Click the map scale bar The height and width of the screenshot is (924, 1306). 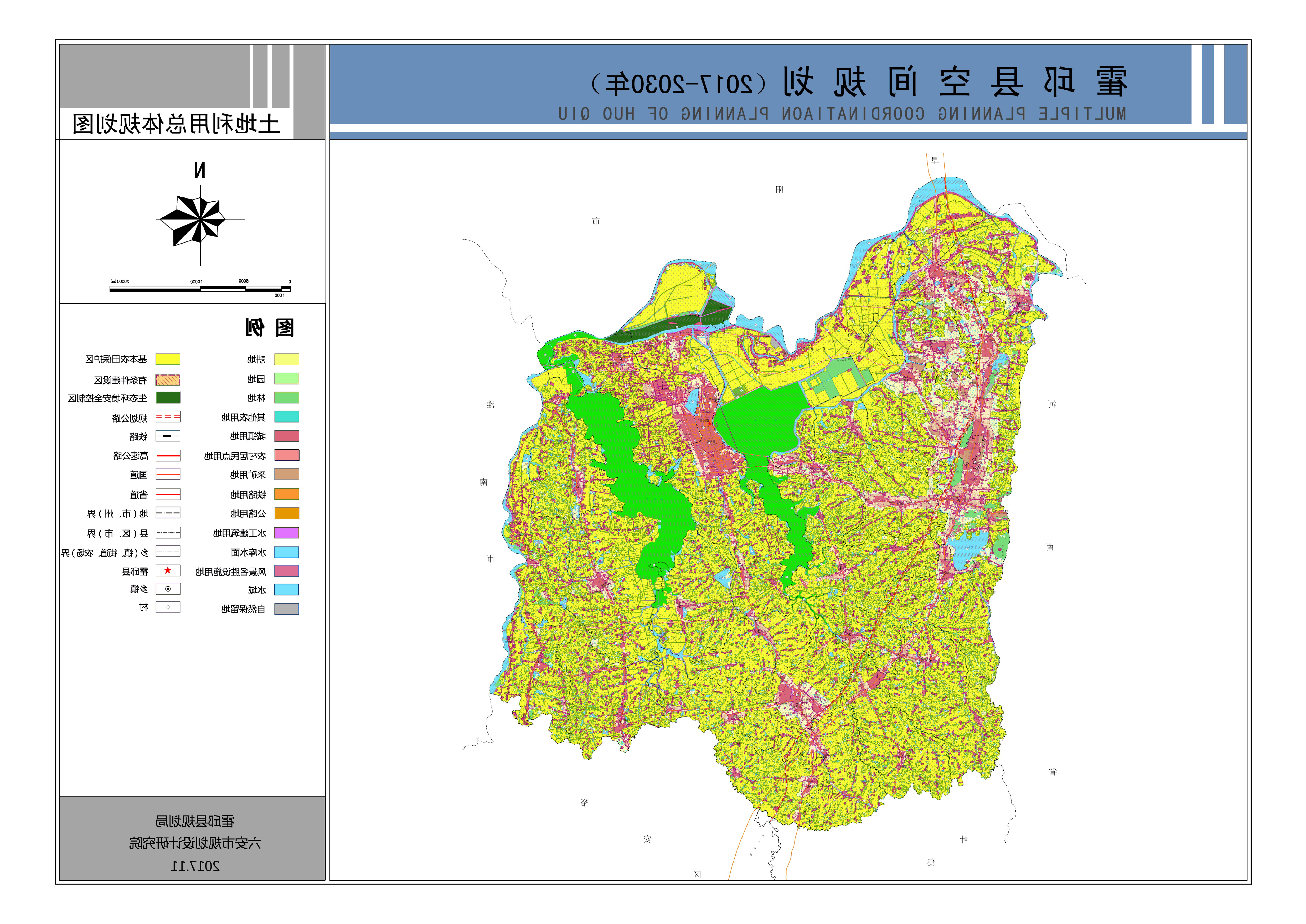[x=200, y=288]
